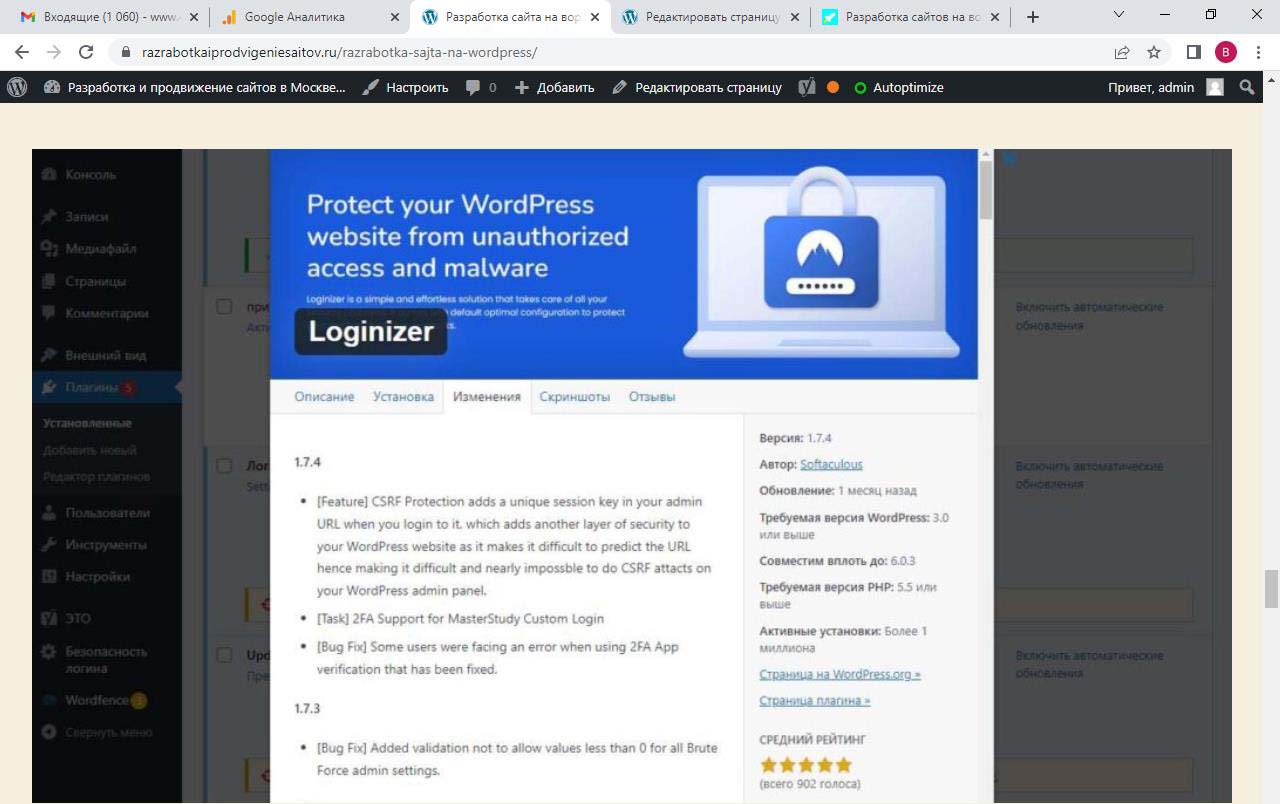Open the Chrome side panel icon

1193,52
